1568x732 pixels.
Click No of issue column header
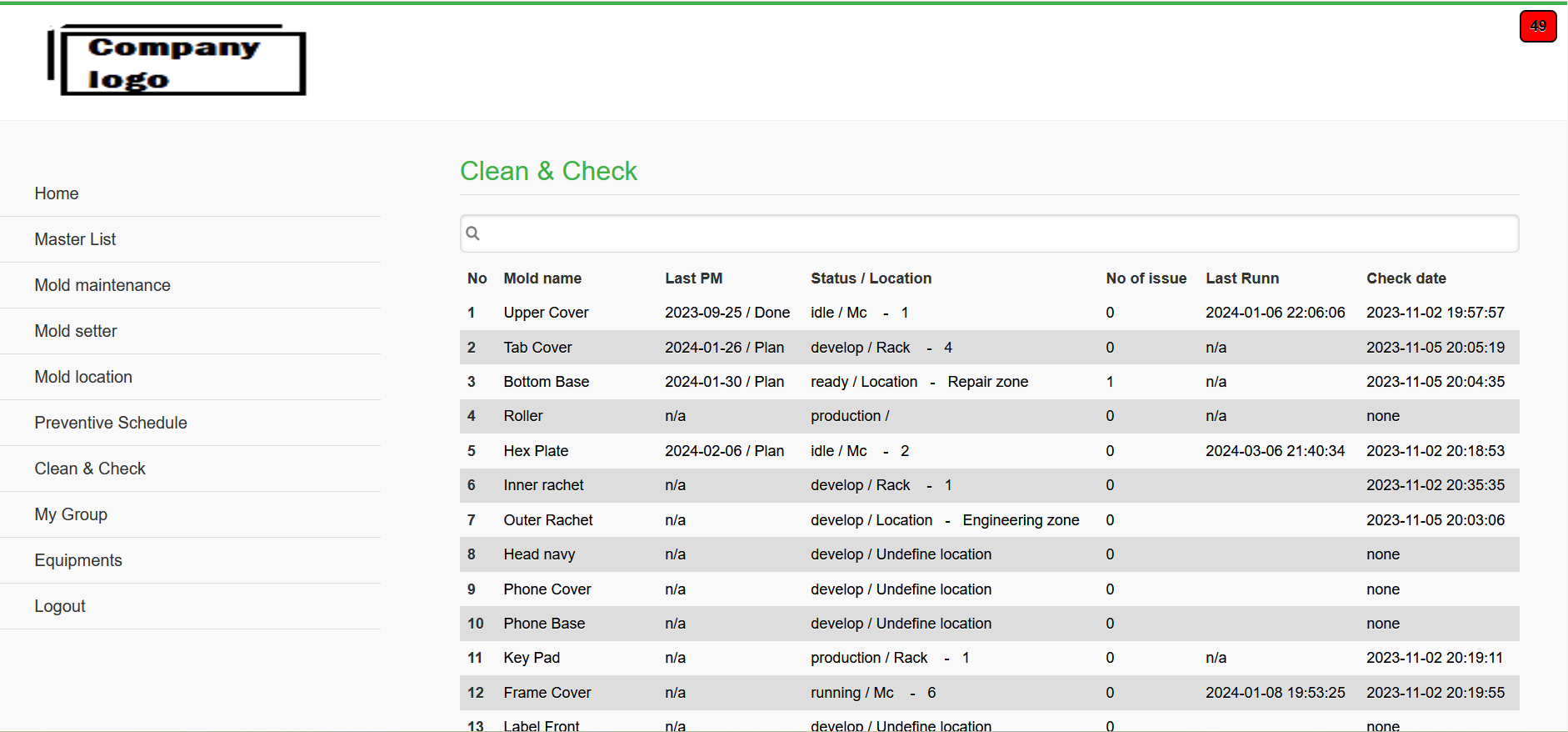point(1146,278)
